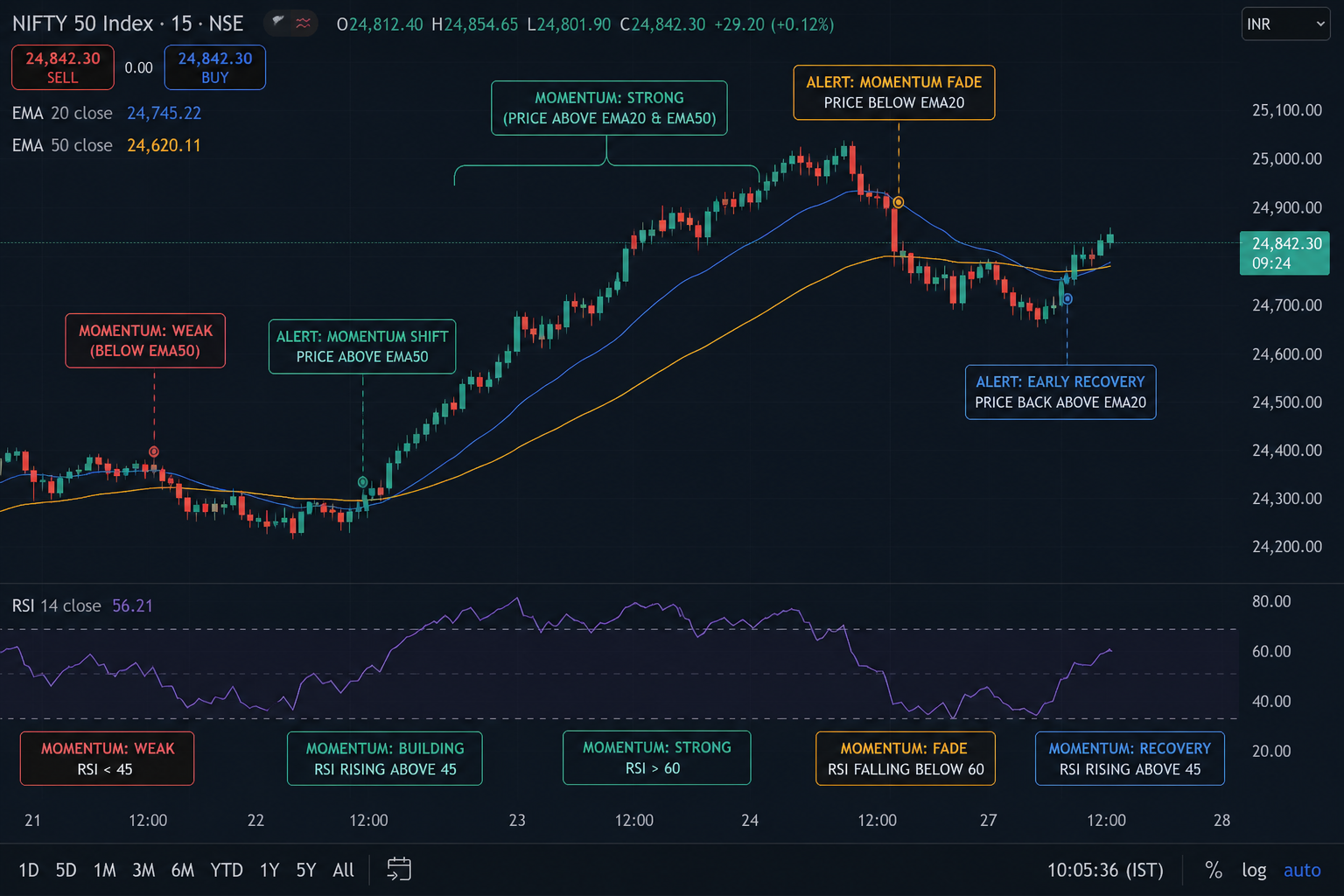This screenshot has width=1344, height=896.
Task: Click the EMA 50 value 24,620.11
Action: tap(164, 145)
